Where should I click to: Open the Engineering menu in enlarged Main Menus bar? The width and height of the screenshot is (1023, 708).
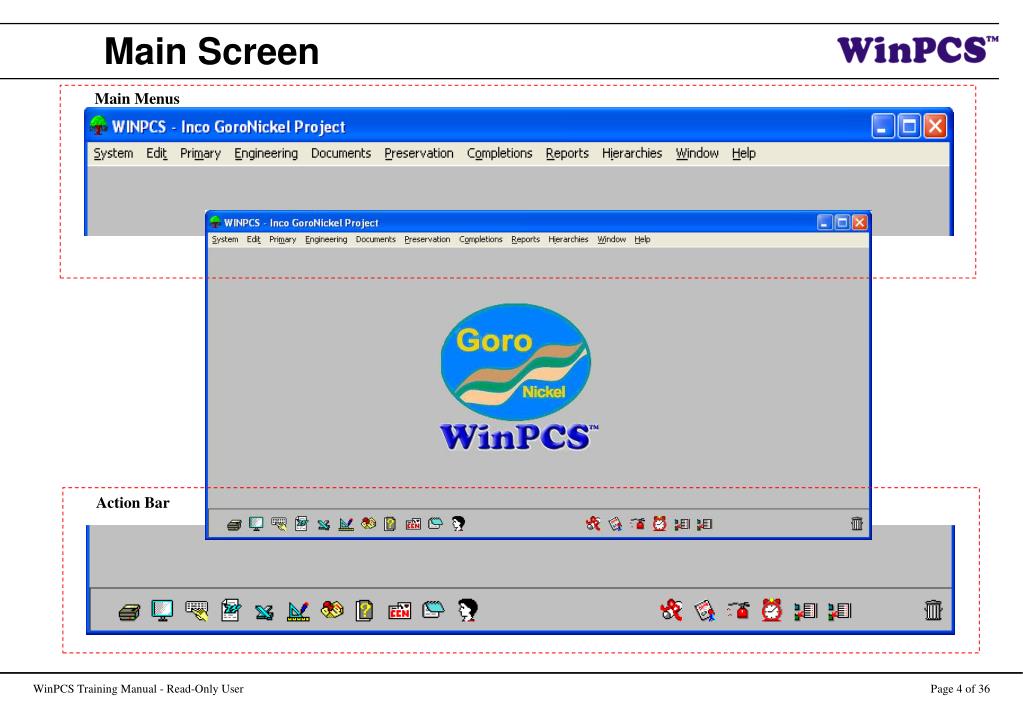pyautogui.click(x=266, y=153)
